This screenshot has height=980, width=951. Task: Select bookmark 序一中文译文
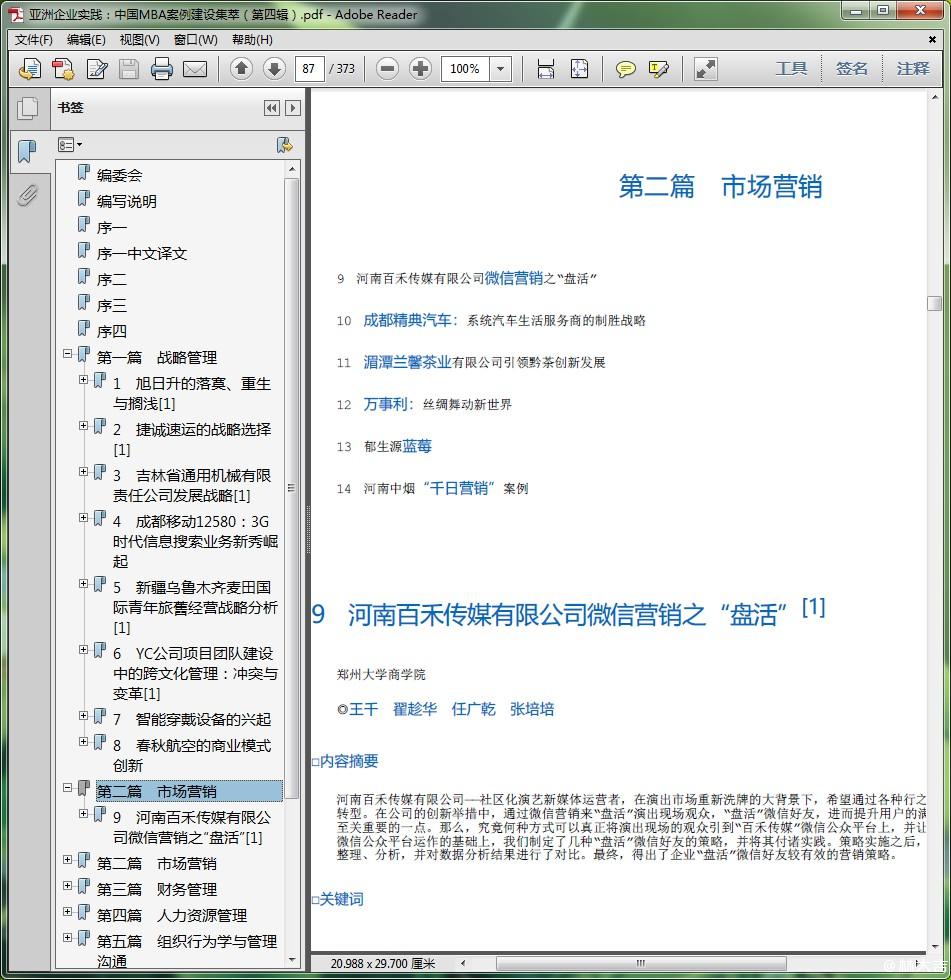[x=142, y=253]
